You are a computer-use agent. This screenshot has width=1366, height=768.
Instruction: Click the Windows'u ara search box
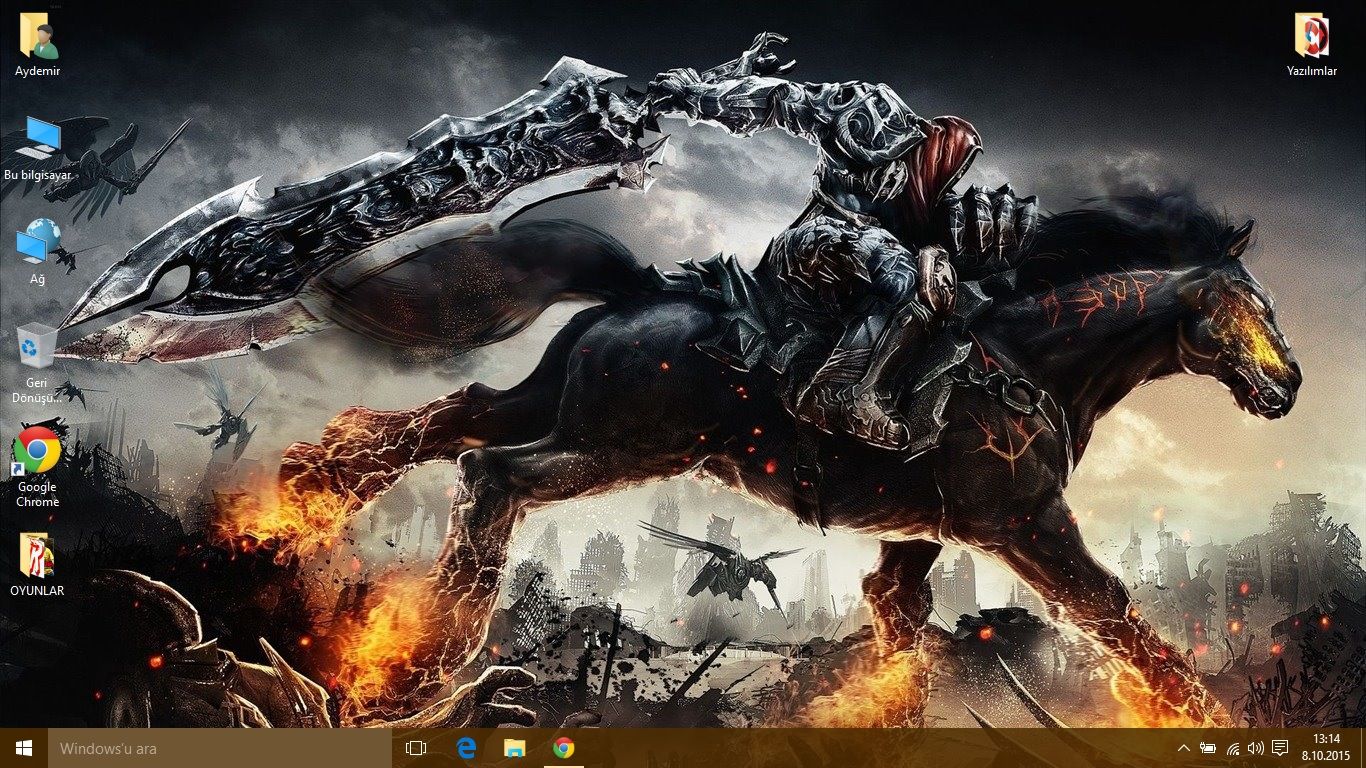point(220,748)
